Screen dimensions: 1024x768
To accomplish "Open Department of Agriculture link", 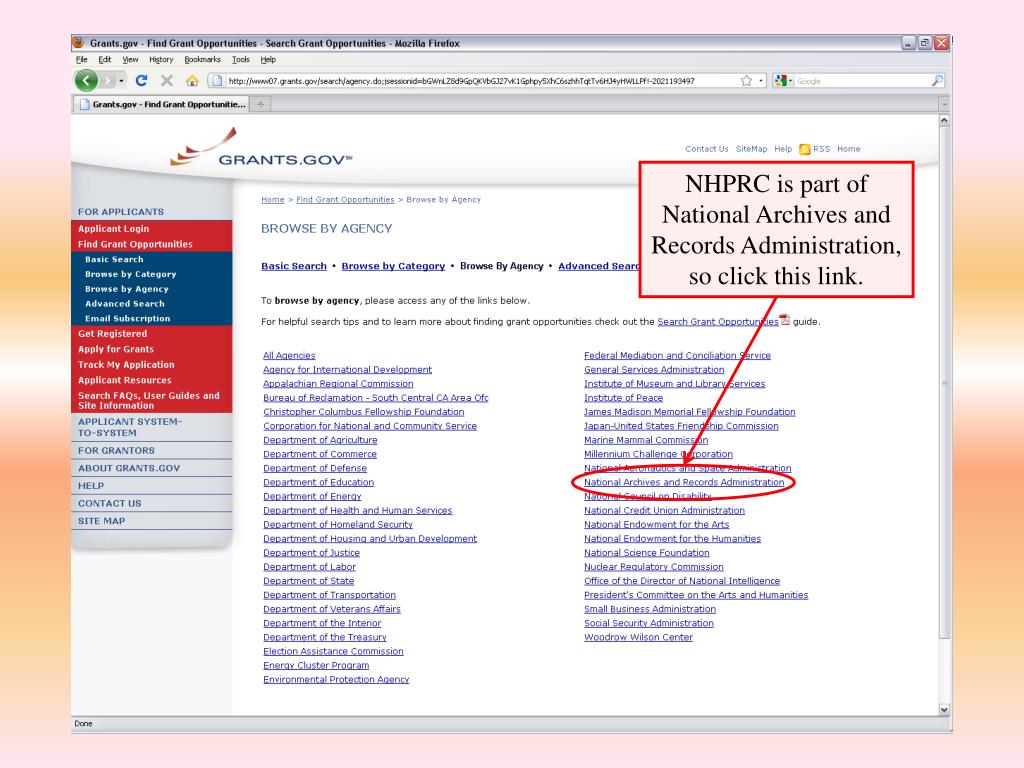I will click(320, 440).
